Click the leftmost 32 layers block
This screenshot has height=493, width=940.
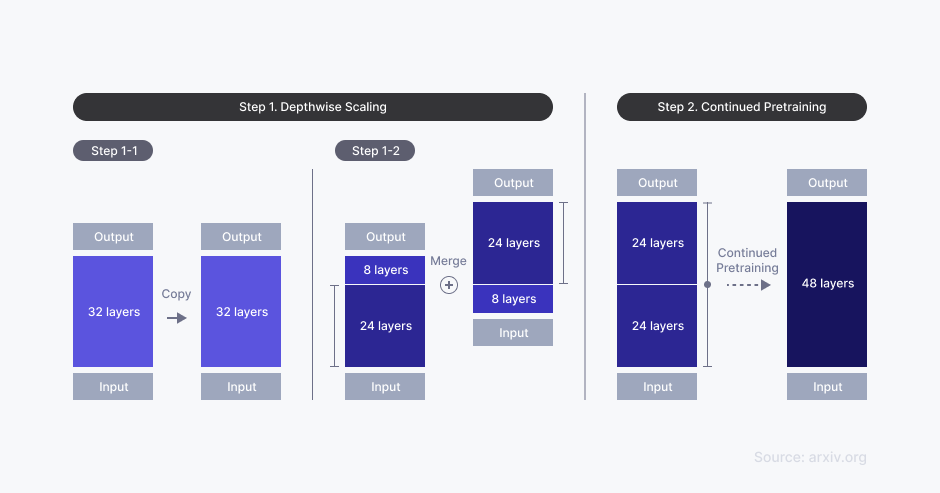click(x=113, y=312)
